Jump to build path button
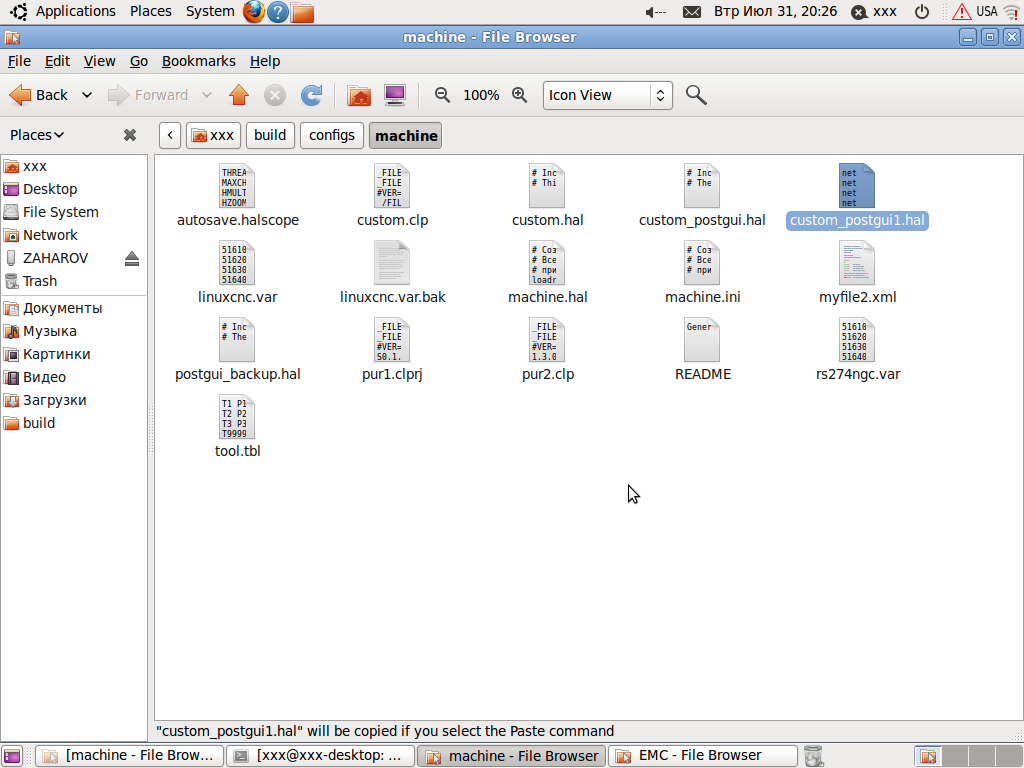This screenshot has width=1024, height=768. click(x=270, y=135)
